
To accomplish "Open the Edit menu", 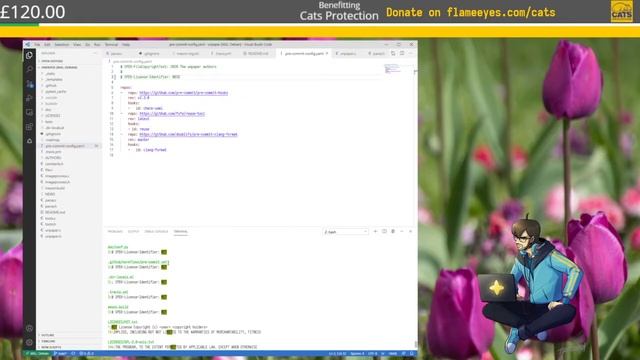I will tap(47, 44).
